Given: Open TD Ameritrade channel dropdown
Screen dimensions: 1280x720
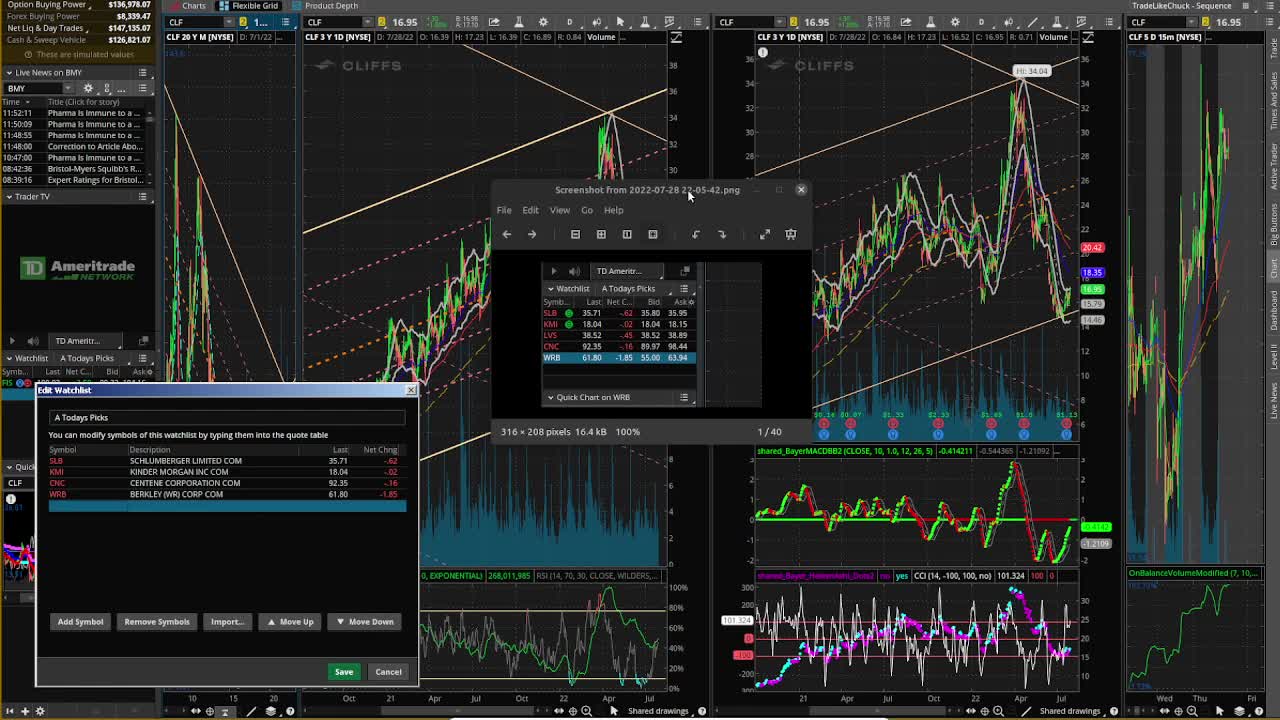Looking at the screenshot, I should 86,341.
